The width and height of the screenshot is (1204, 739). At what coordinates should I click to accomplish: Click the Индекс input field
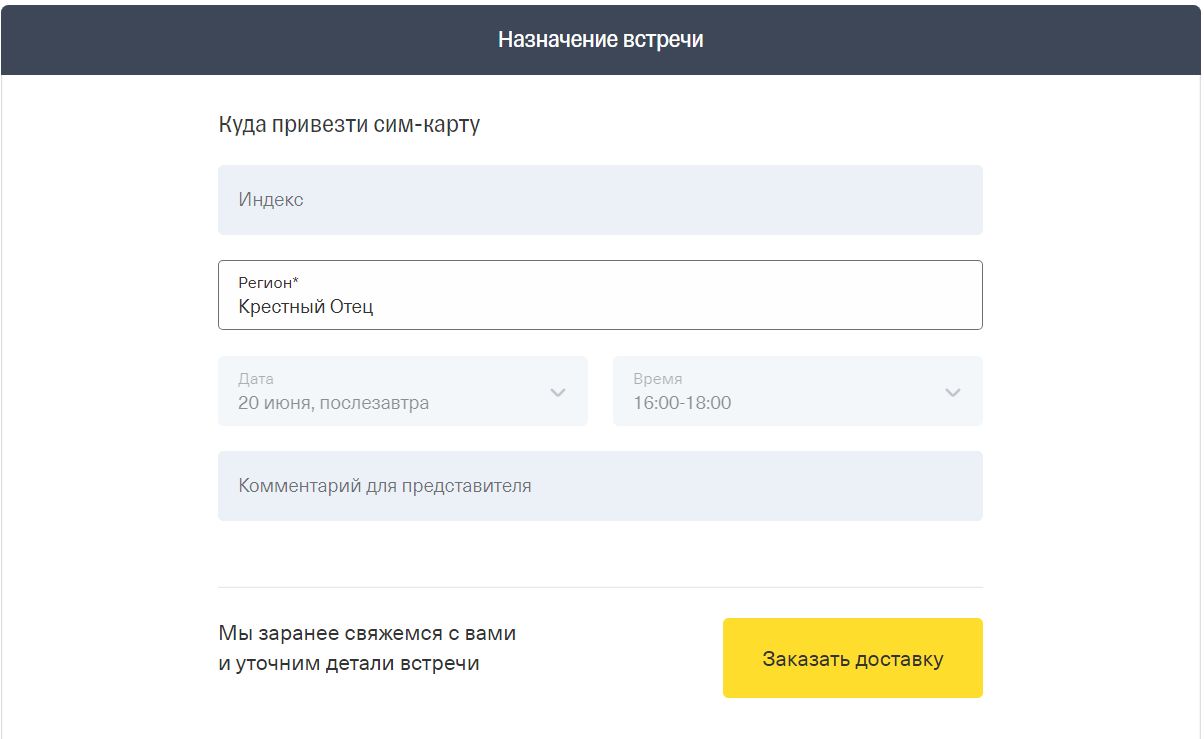pos(600,200)
